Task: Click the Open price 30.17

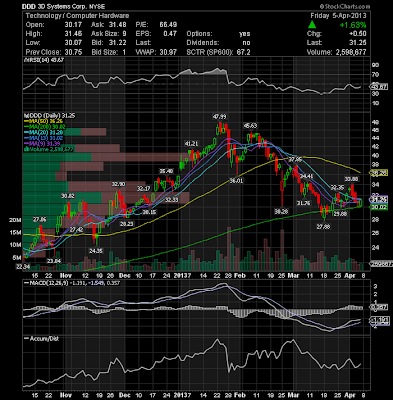Action: pos(72,25)
